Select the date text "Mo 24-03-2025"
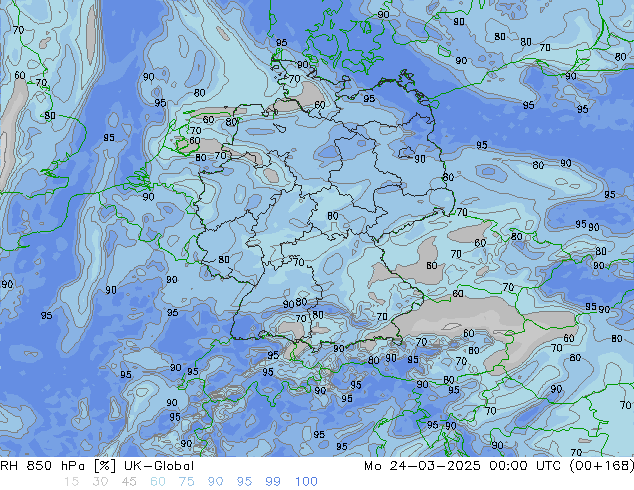Viewport: 634px width, 490px height. (422, 466)
